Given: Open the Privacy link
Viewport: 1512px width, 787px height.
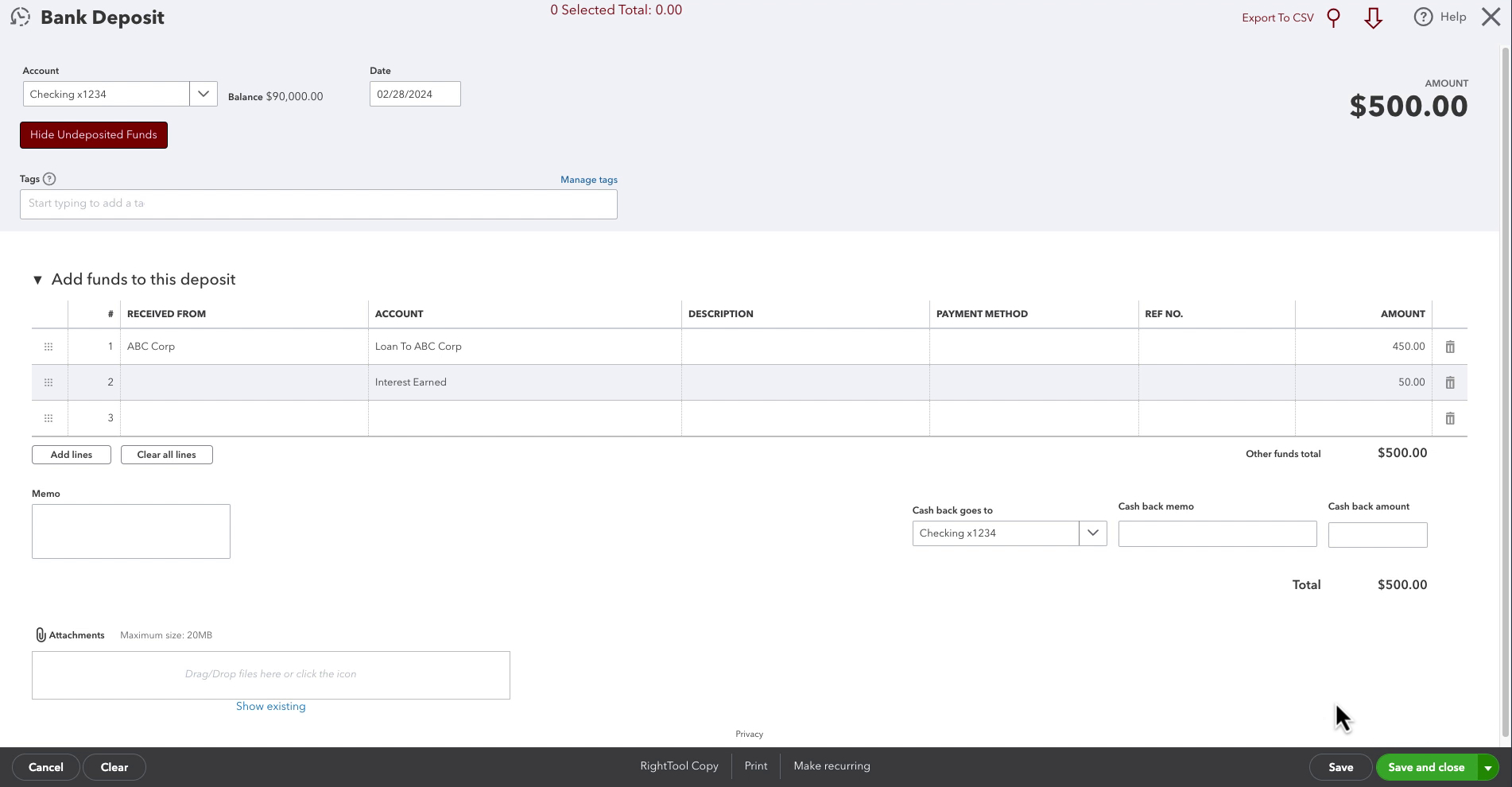Looking at the screenshot, I should (x=749, y=734).
